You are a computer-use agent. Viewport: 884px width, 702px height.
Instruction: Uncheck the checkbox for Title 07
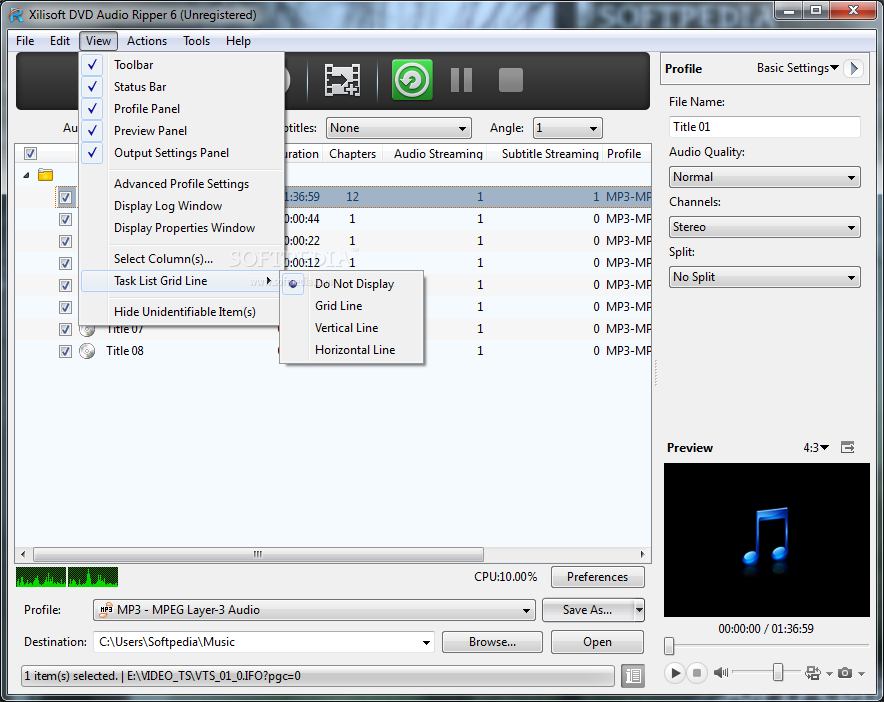(65, 329)
